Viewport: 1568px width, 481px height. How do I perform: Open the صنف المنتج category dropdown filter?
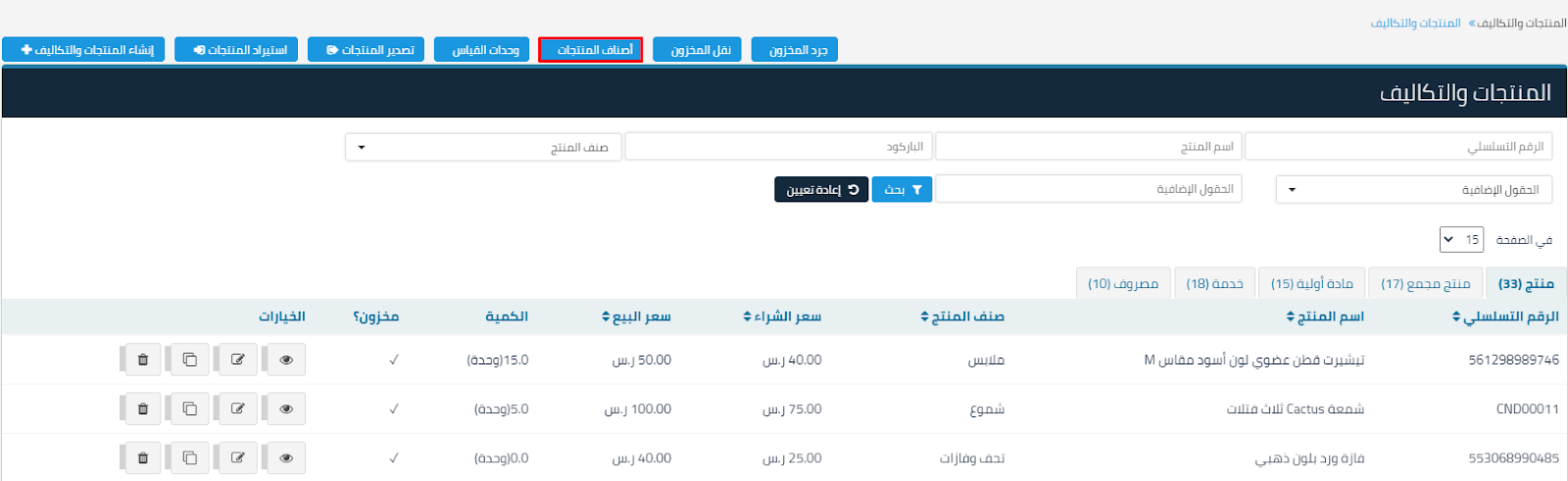pos(483,147)
